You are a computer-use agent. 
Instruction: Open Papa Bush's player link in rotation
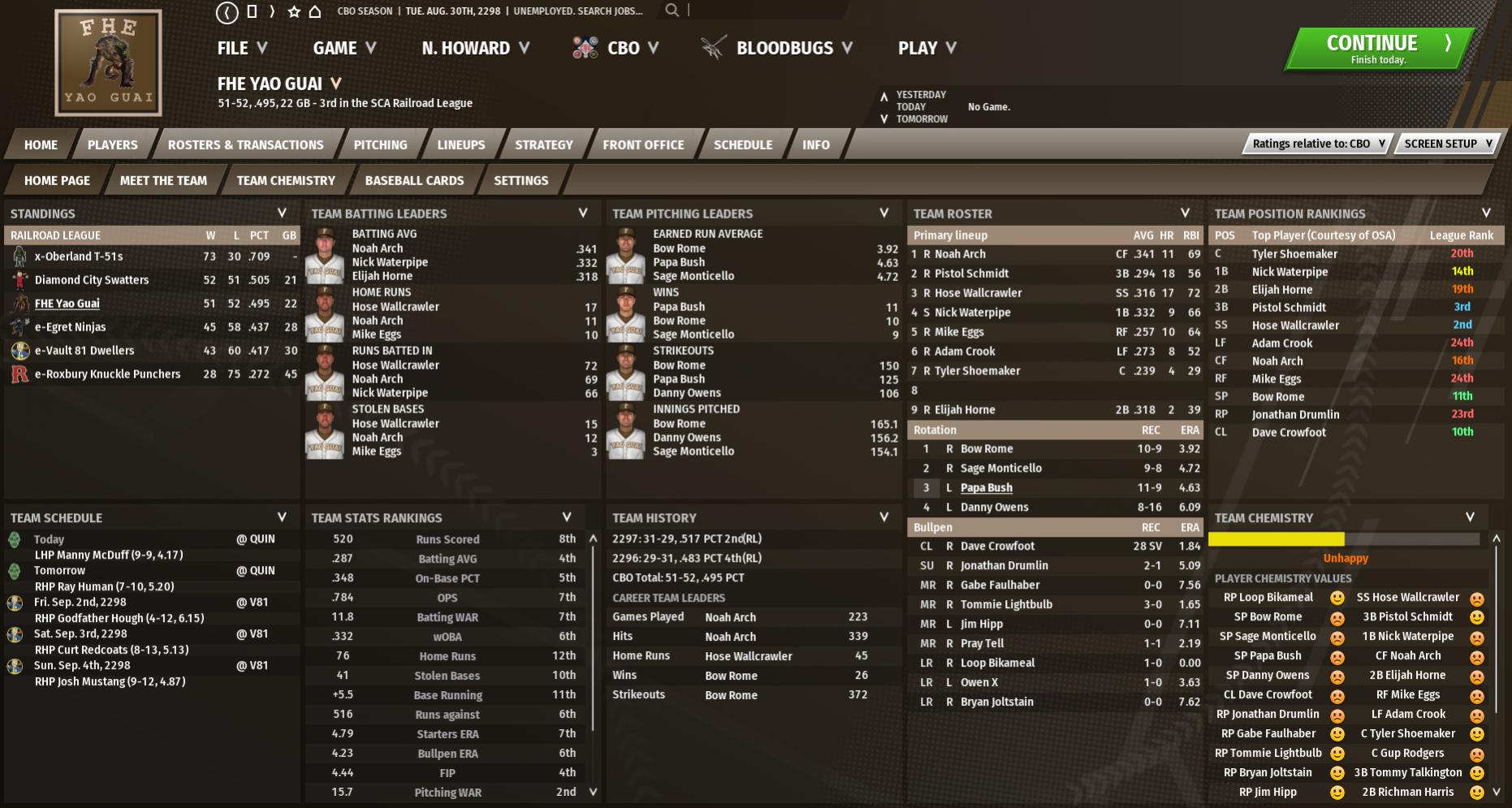pos(986,488)
